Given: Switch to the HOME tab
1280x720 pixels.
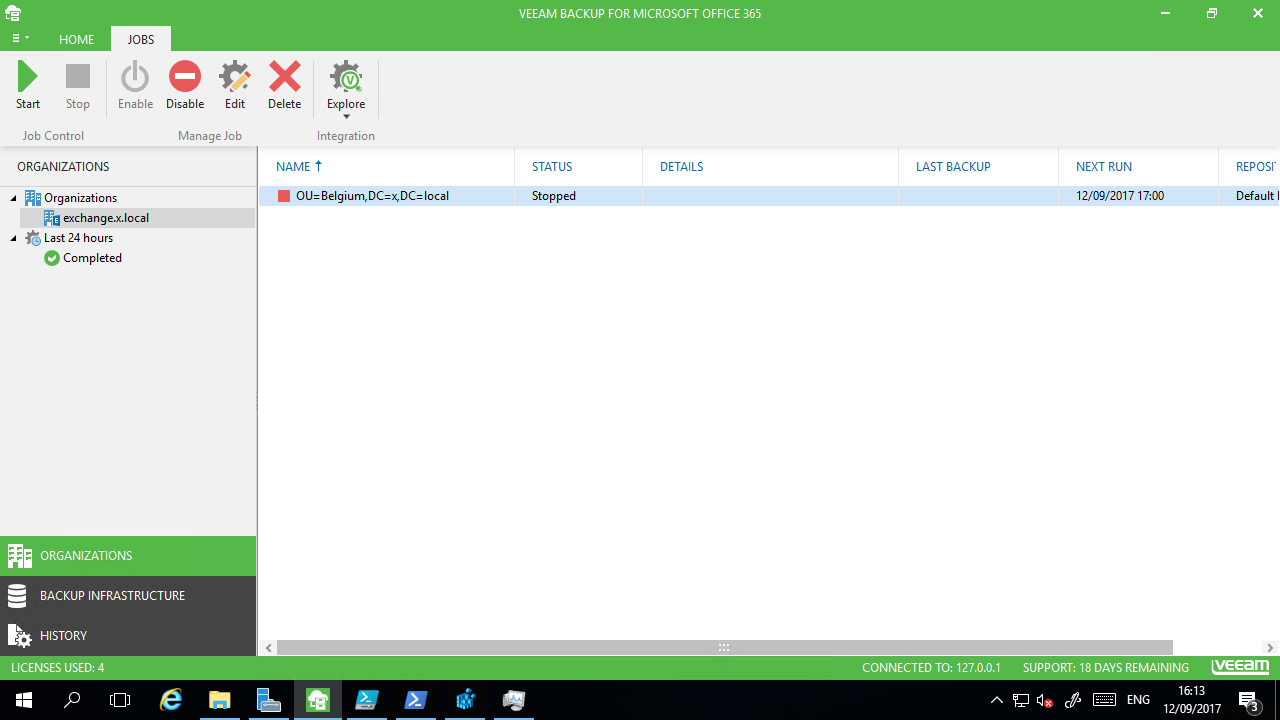Looking at the screenshot, I should (x=76, y=39).
